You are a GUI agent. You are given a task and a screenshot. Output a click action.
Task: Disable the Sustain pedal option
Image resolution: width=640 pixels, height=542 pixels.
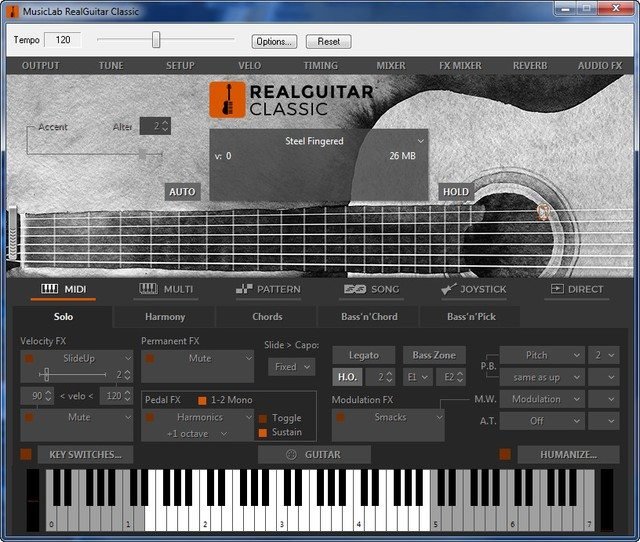(x=263, y=433)
